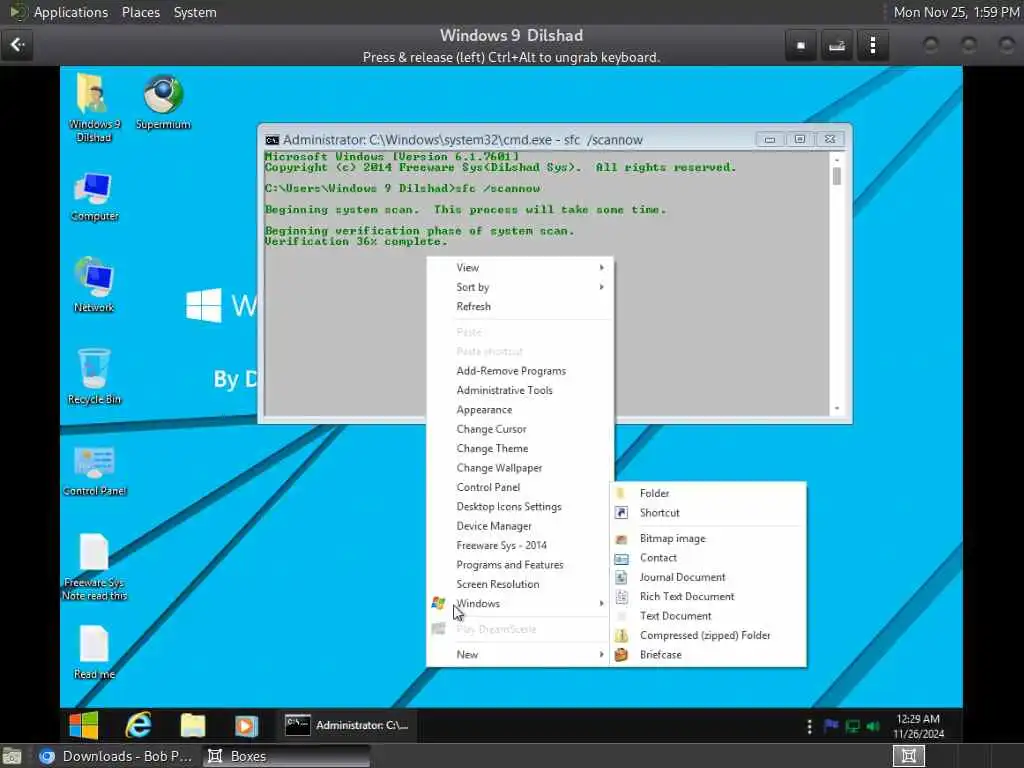This screenshot has height=768, width=1024.
Task: Show hidden tray icons in guest taskbar
Action: click(x=809, y=726)
